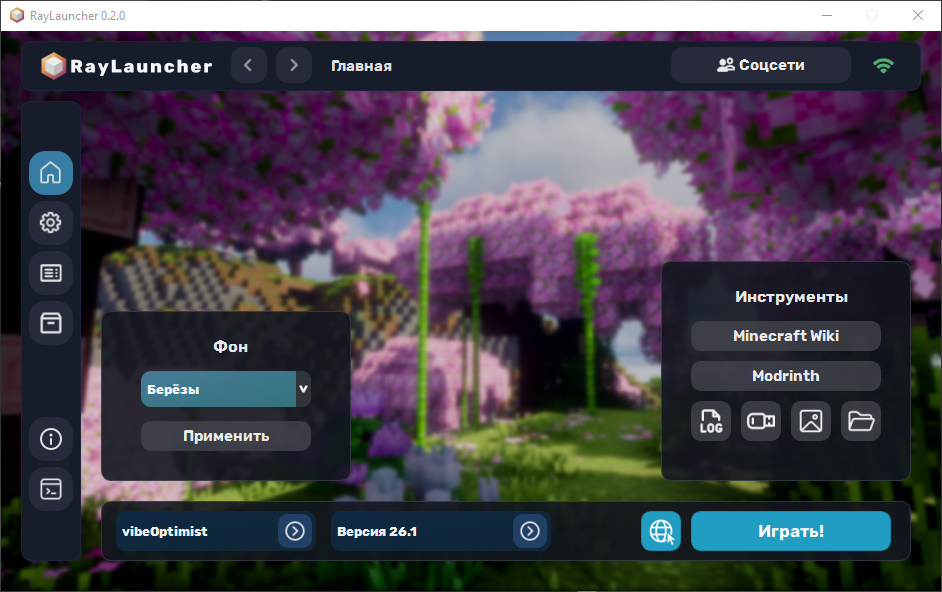Image resolution: width=942 pixels, height=592 pixels.
Task: Open the video camera recordings tool
Action: [x=761, y=421]
